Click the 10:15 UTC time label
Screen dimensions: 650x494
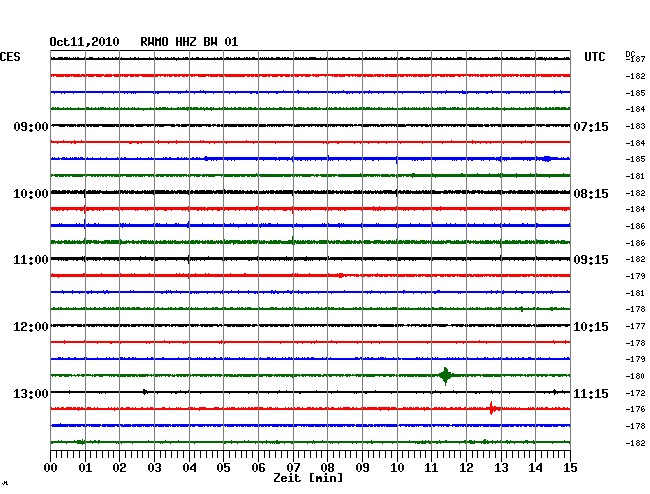click(x=591, y=327)
